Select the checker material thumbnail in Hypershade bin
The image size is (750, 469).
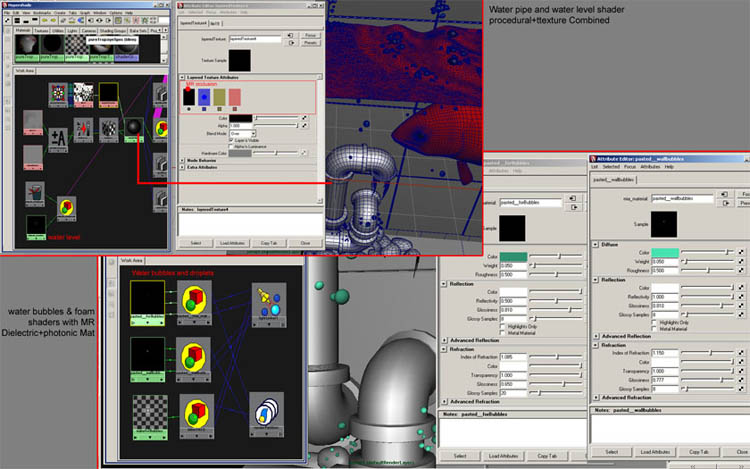pos(77,46)
